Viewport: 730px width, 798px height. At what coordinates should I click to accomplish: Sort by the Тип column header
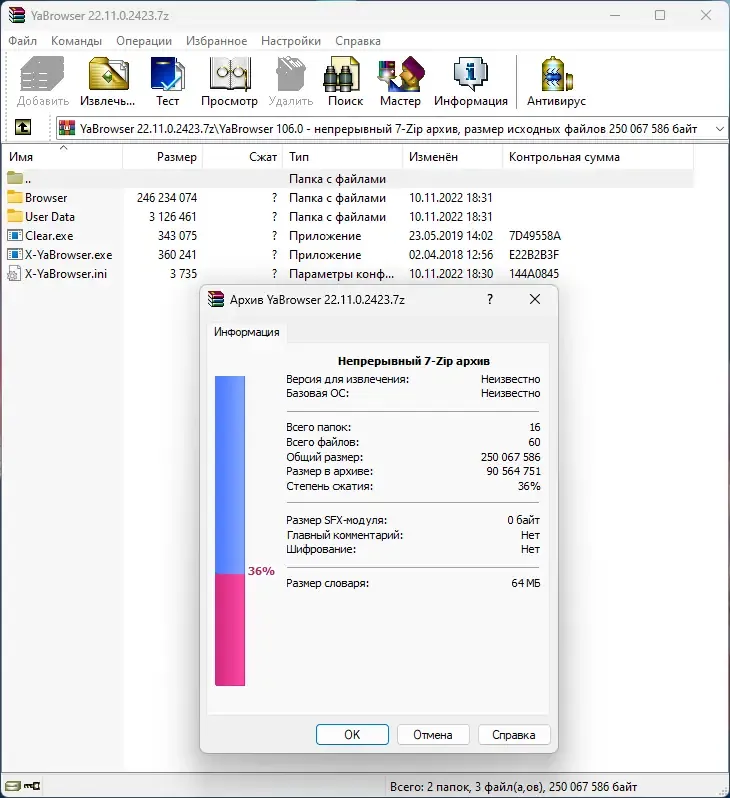[x=343, y=157]
